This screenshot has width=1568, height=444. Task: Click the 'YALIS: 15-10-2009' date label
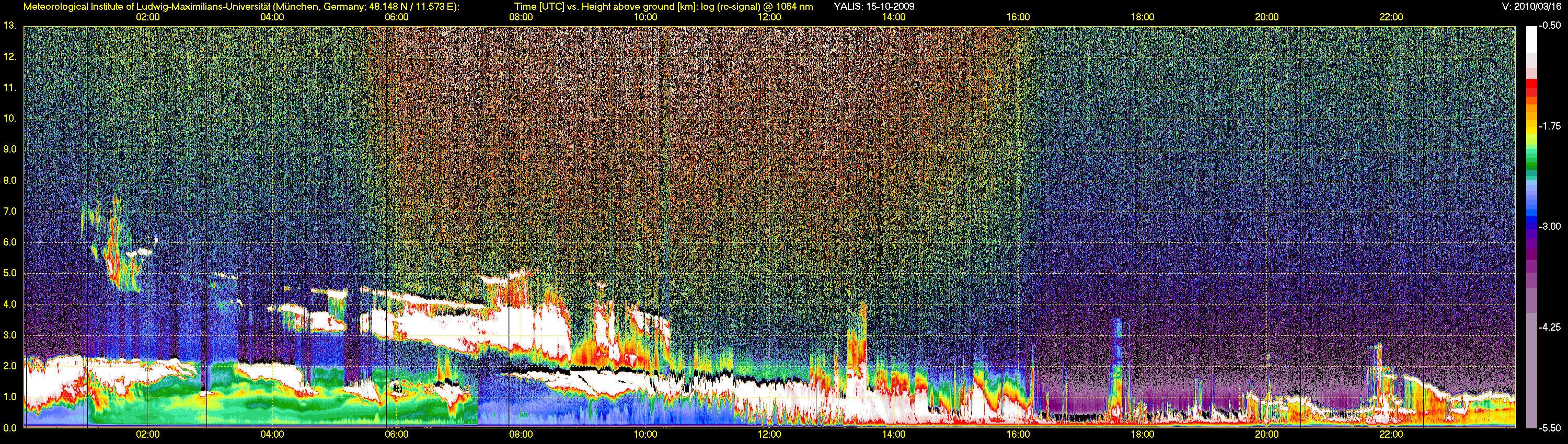(x=874, y=7)
